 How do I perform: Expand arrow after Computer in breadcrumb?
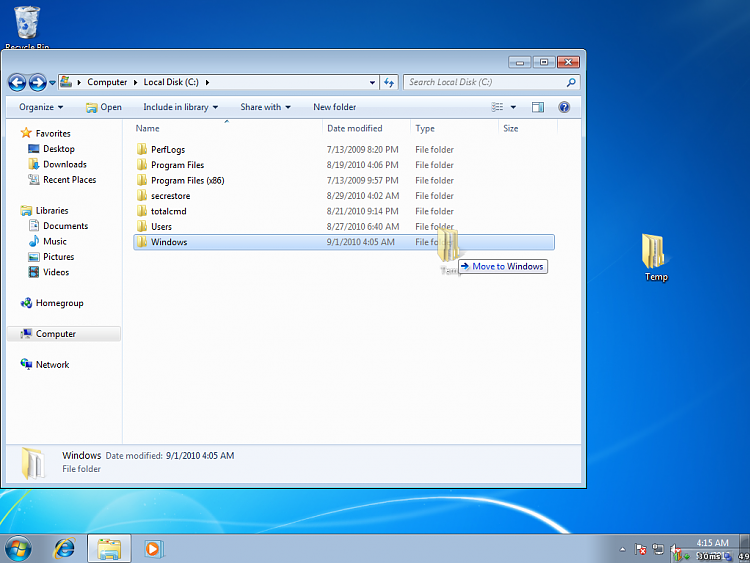pyautogui.click(x=135, y=82)
